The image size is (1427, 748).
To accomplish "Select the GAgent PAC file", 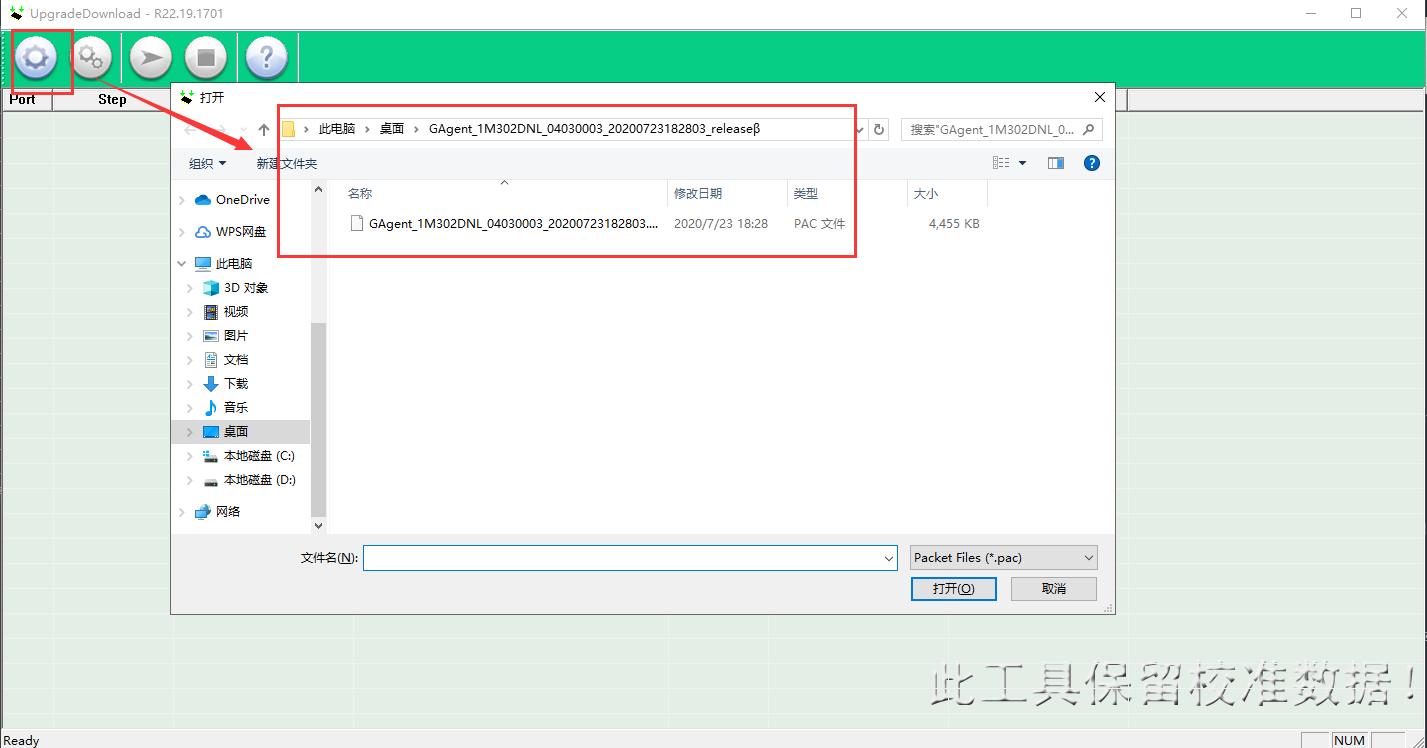I will click(513, 224).
